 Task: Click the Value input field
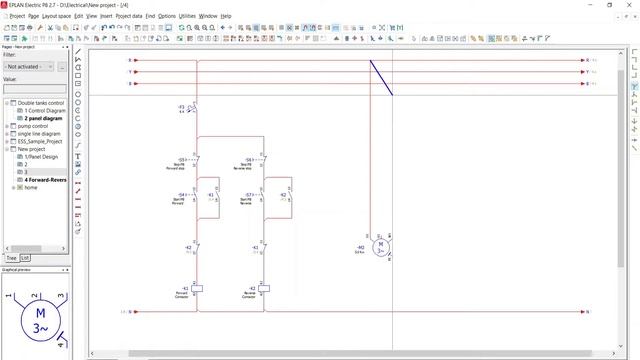35,89
